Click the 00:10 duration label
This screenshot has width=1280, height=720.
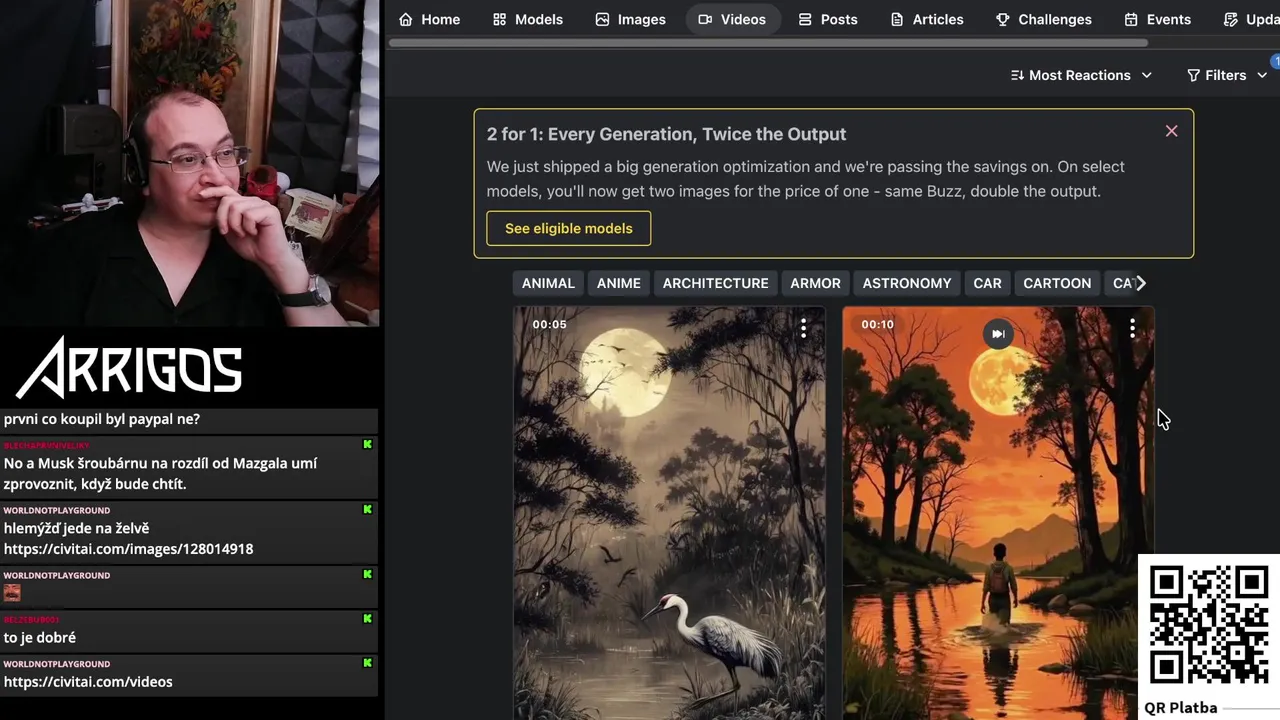(x=877, y=324)
